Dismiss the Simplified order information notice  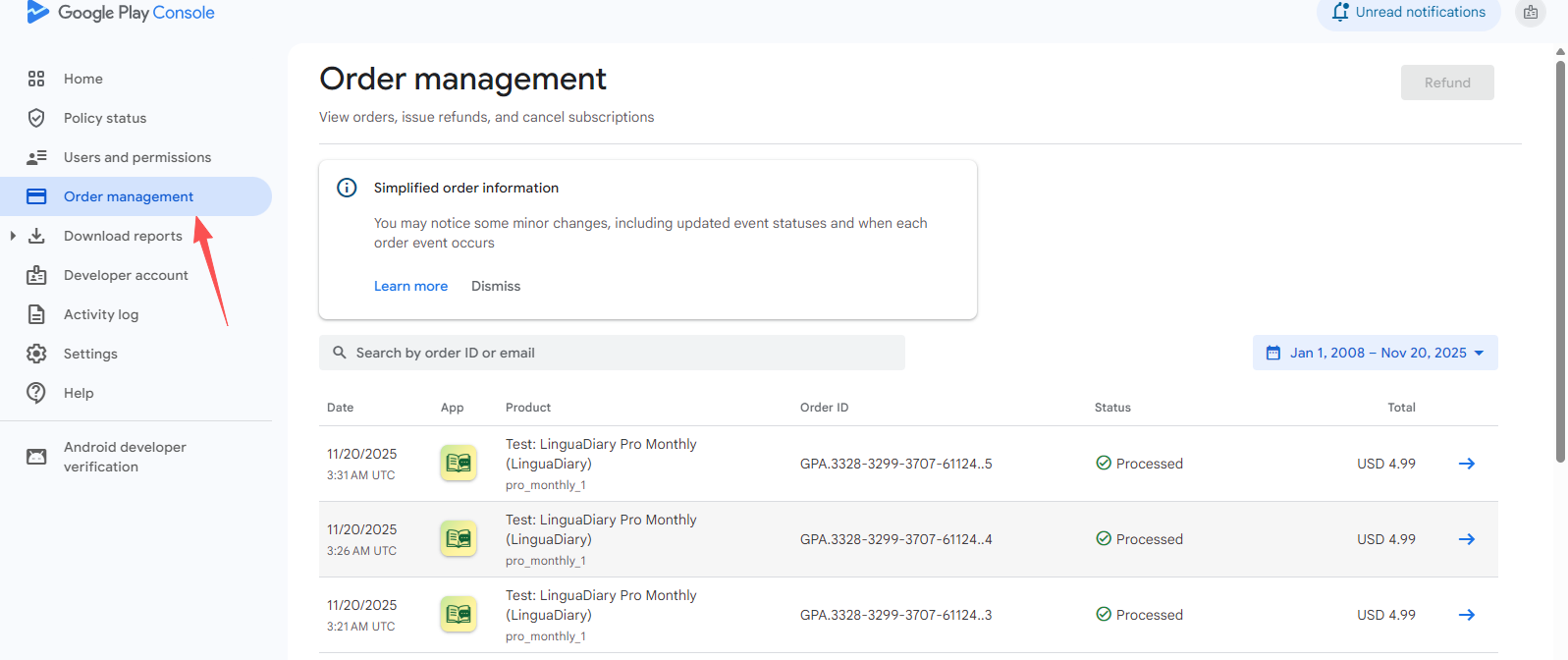pyautogui.click(x=496, y=286)
